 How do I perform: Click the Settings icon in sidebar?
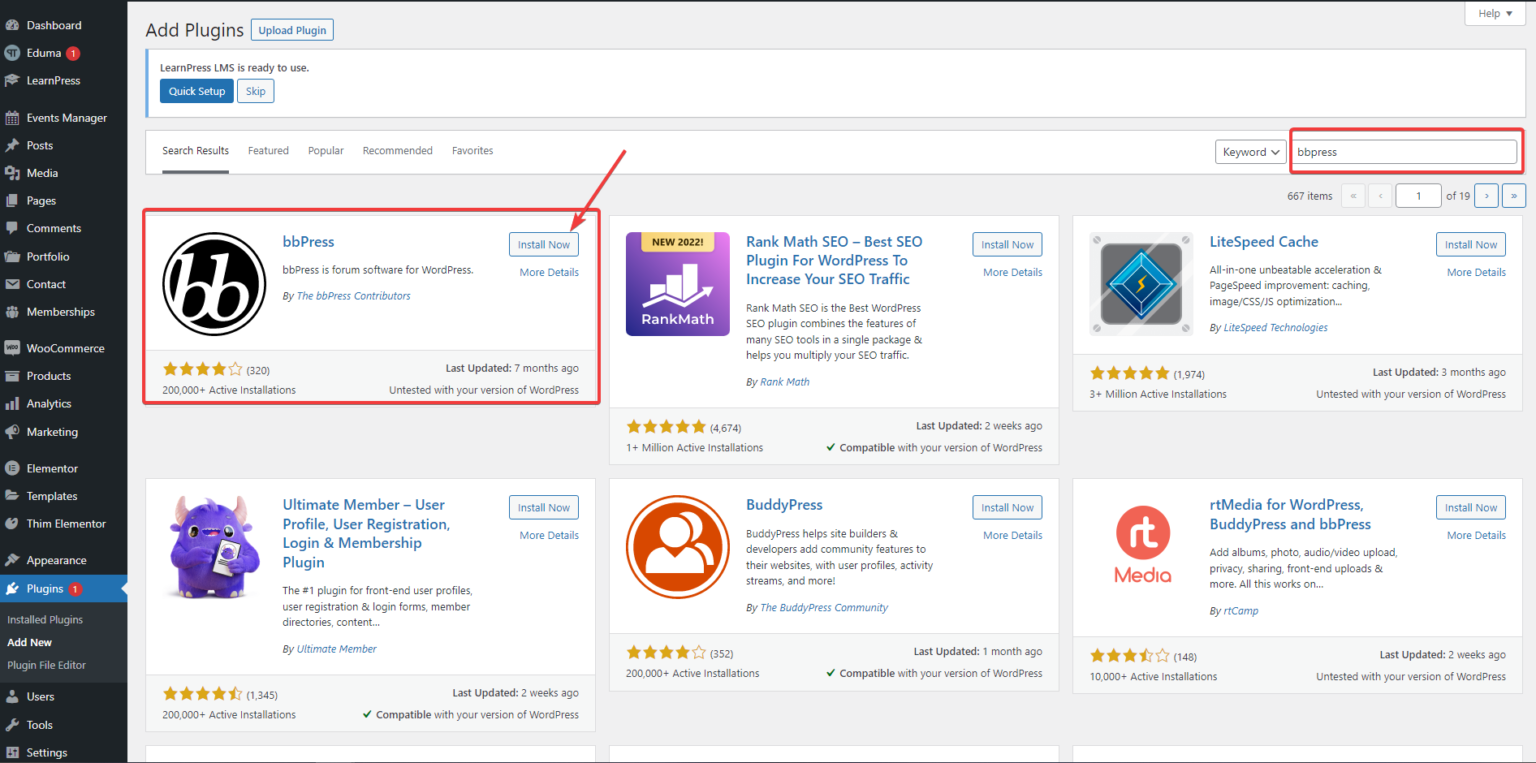click(x=12, y=753)
